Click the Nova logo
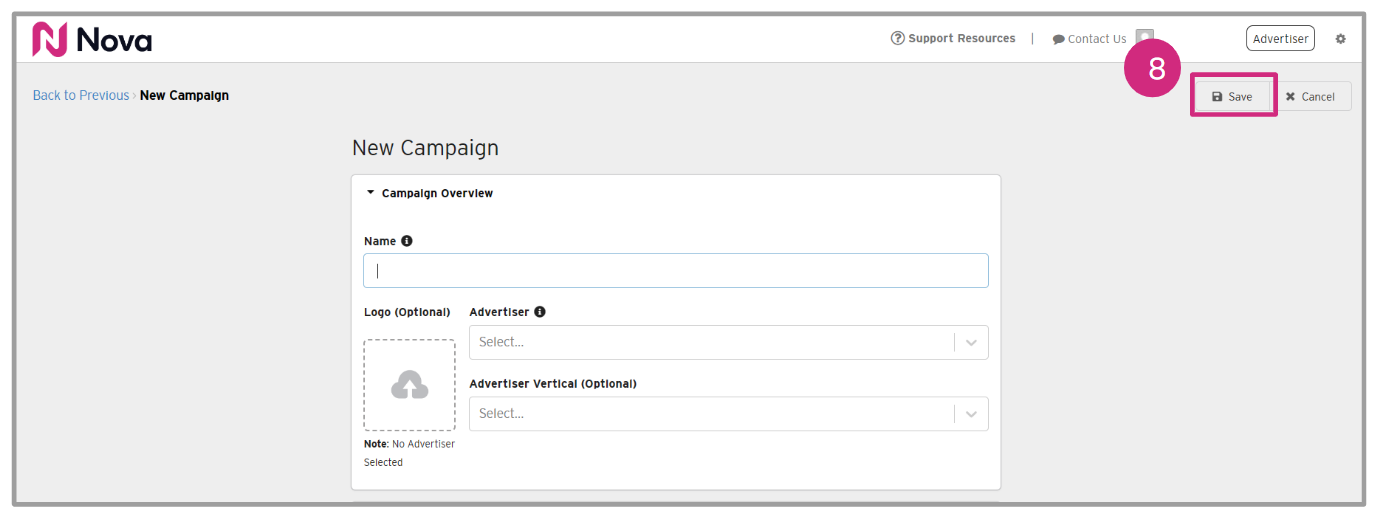The image size is (1381, 522). 92,40
